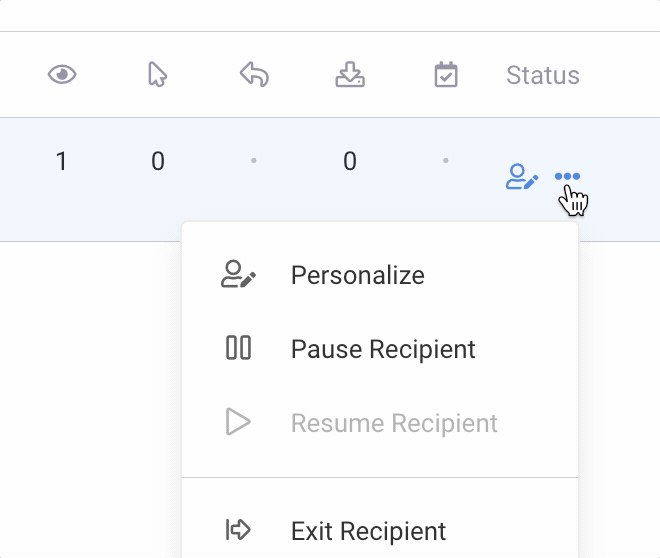
Task: Click the calendar check column header icon
Action: click(x=446, y=75)
